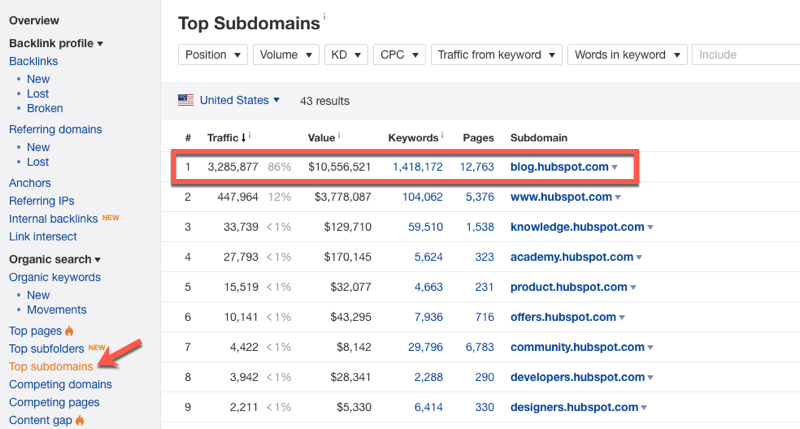Expand arrow next to academy.hubspot.com

639,258
